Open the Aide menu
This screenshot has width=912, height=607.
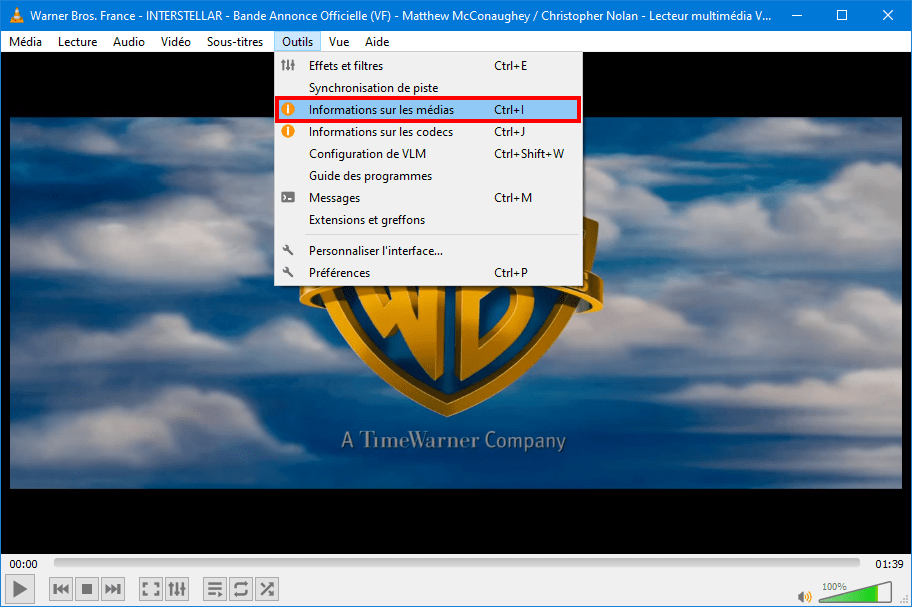pos(377,42)
